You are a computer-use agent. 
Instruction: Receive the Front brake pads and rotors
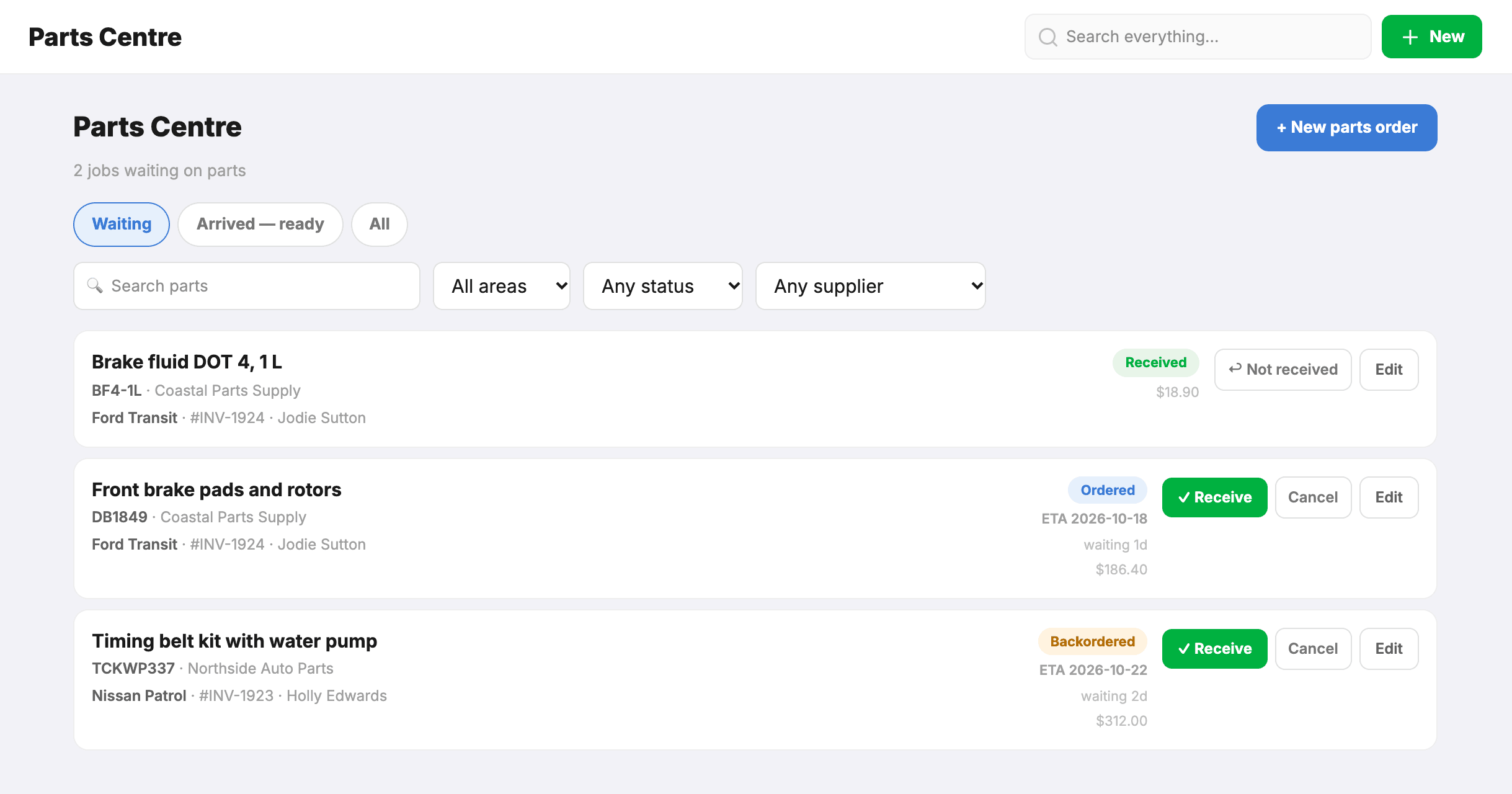tap(1214, 497)
